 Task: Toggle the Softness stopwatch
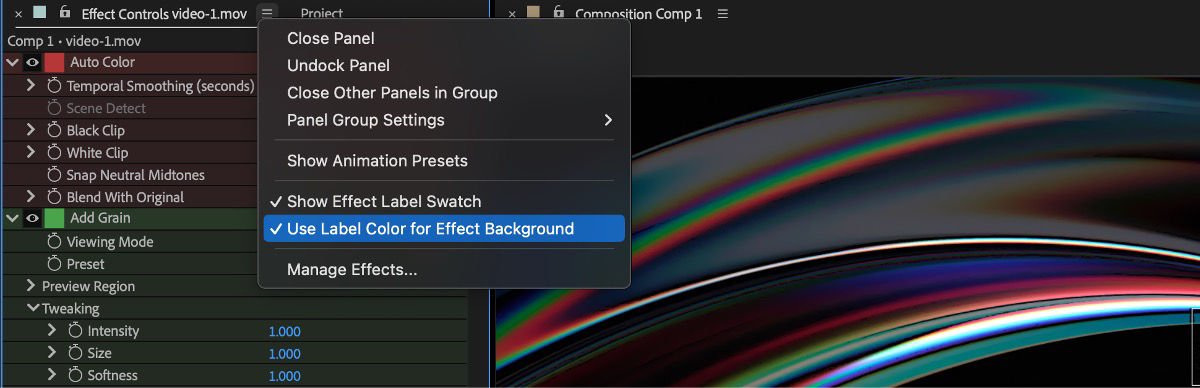75,375
